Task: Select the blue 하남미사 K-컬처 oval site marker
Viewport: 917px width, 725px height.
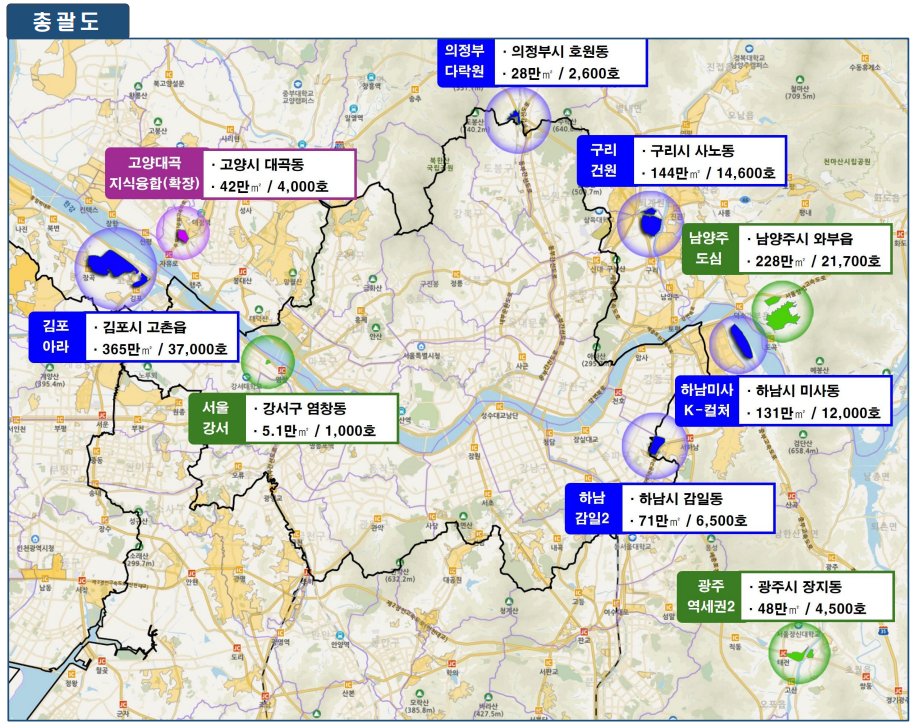Action: click(x=739, y=344)
